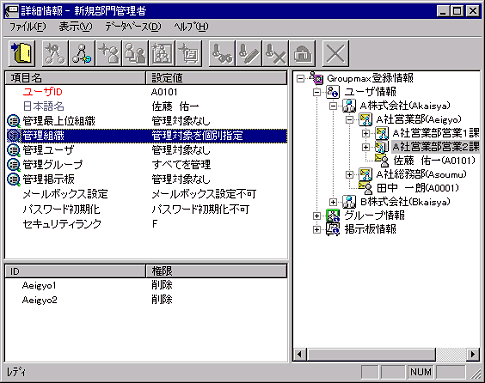The image size is (485, 383).
Task: Select A社総務部(Asoumu) label in tree
Action: pyautogui.click(x=421, y=174)
